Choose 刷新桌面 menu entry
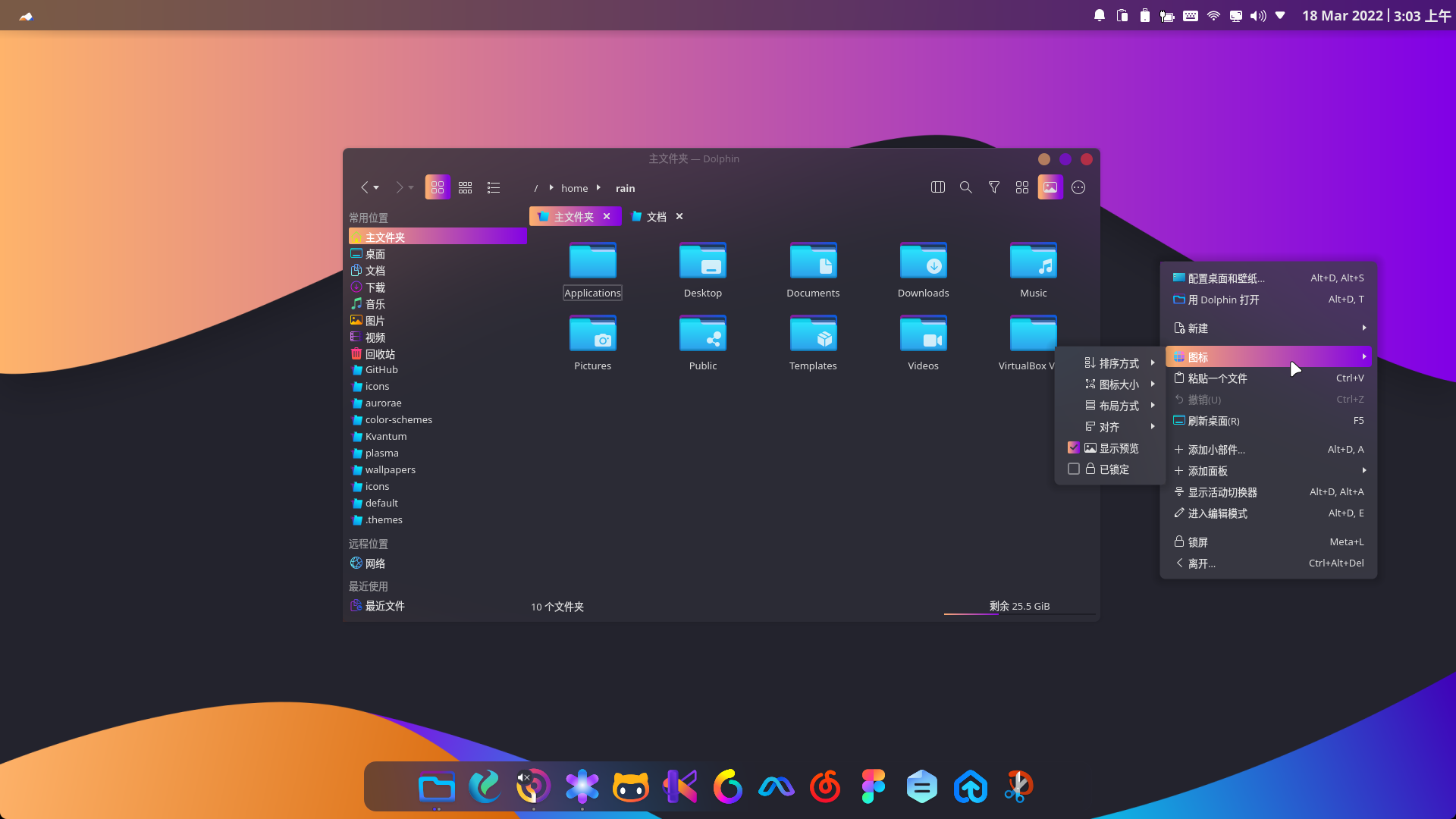 click(1269, 421)
